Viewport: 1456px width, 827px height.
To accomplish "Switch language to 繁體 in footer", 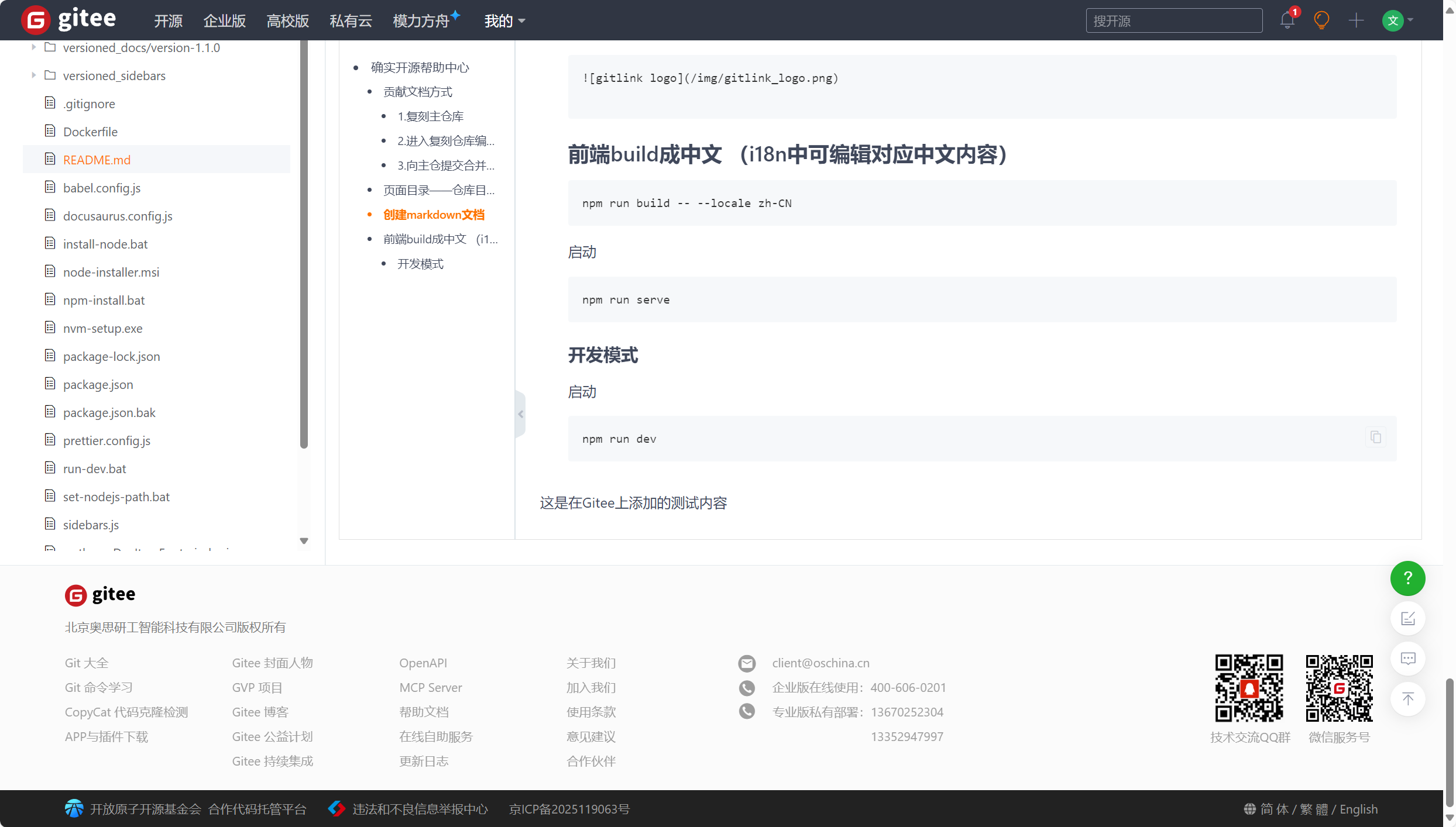I will coord(1314,809).
